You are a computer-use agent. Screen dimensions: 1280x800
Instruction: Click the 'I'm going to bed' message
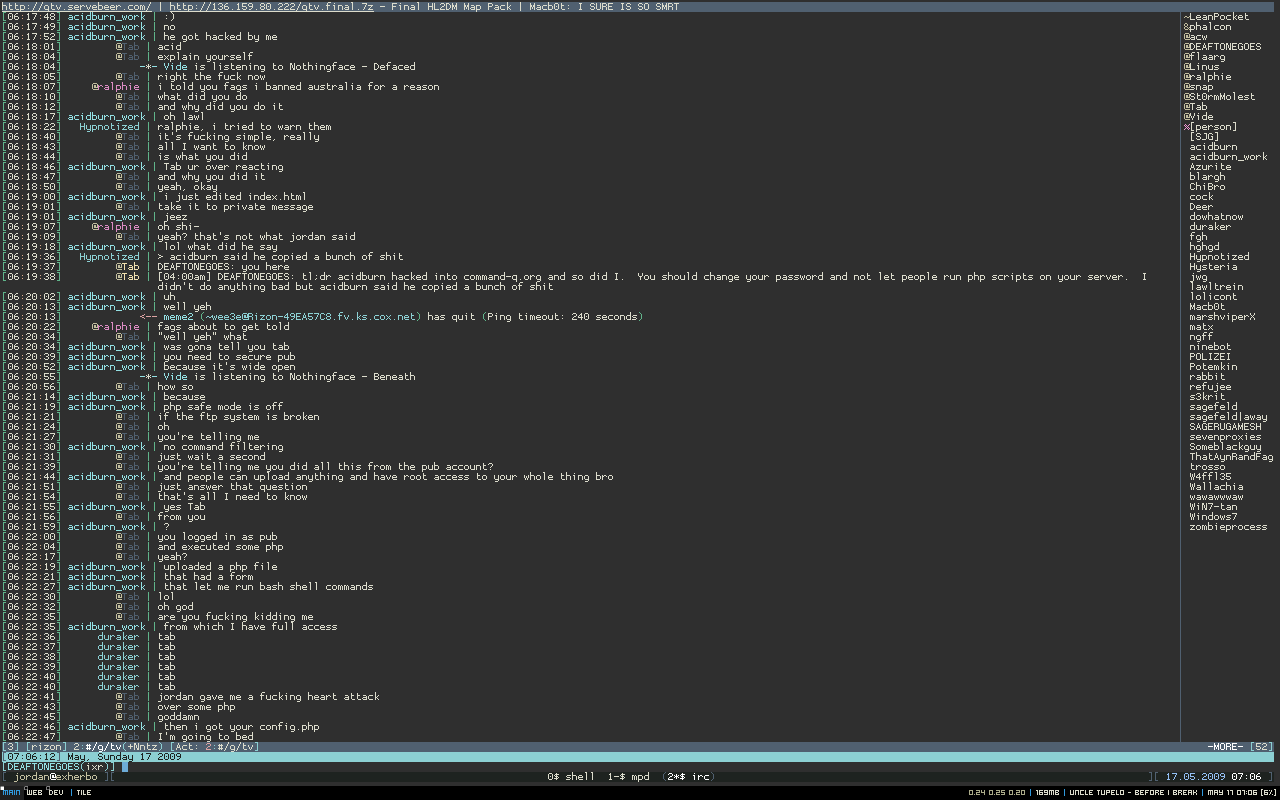click(205, 737)
